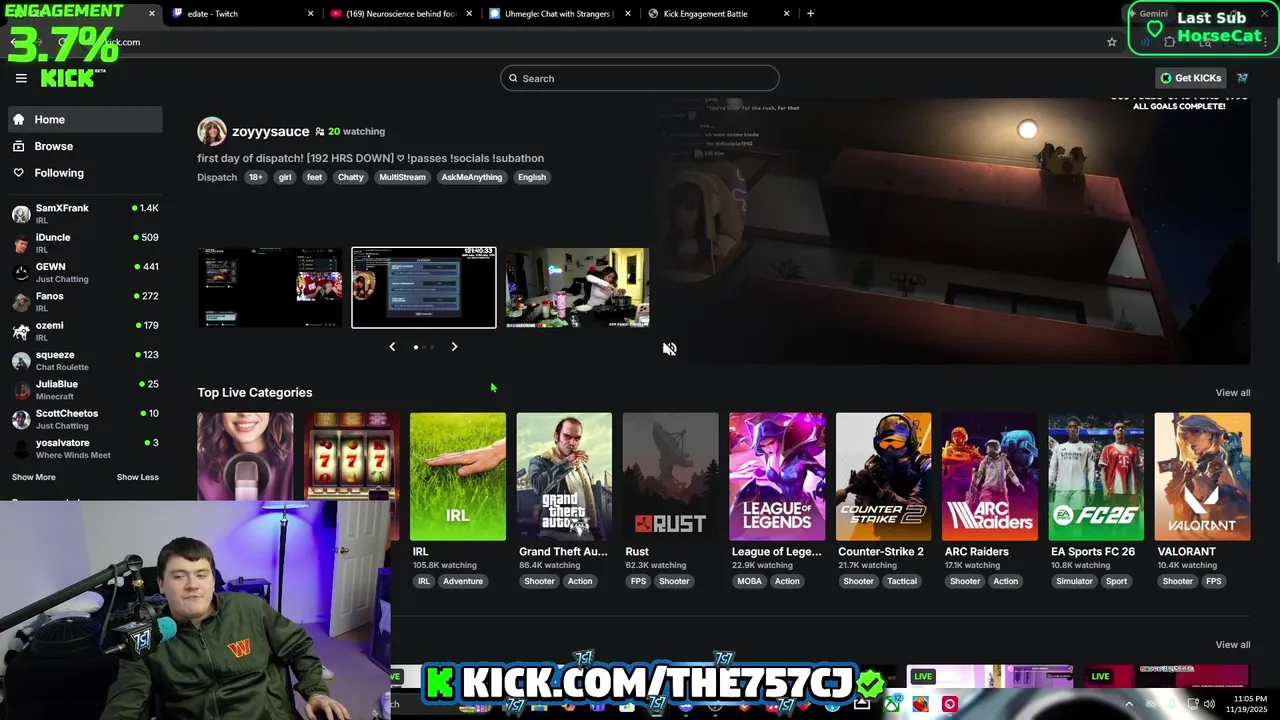Image resolution: width=1280 pixels, height=720 pixels.
Task: Open Fanos channel in sidebar
Action: (x=85, y=301)
